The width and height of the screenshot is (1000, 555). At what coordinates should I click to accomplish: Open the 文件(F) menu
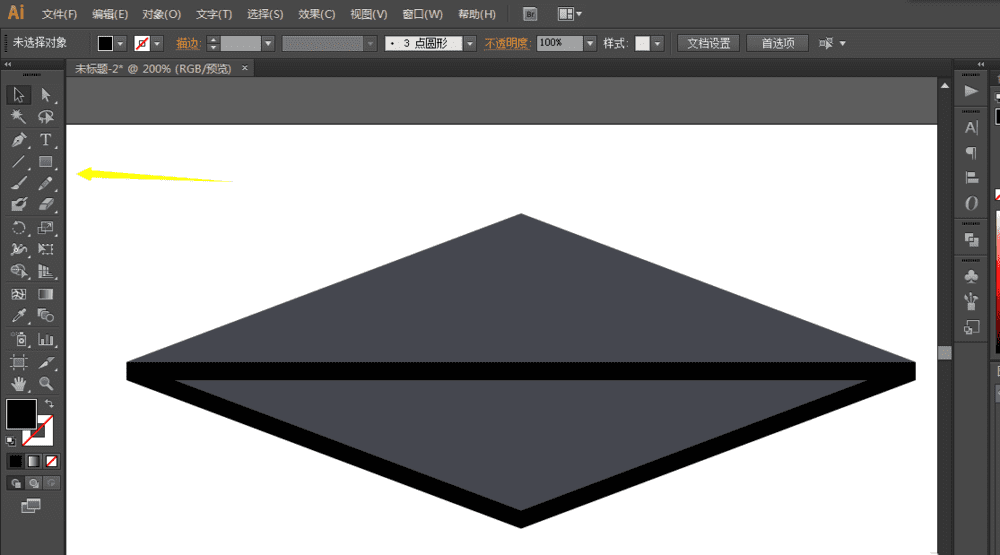click(x=59, y=14)
